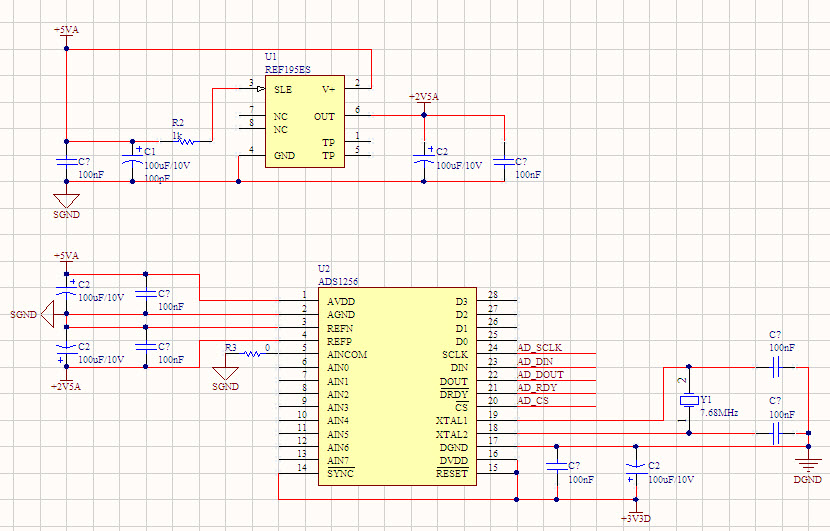Screen dimensions: 830x531
Task: Click the SYNC pin label
Action: (x=340, y=474)
